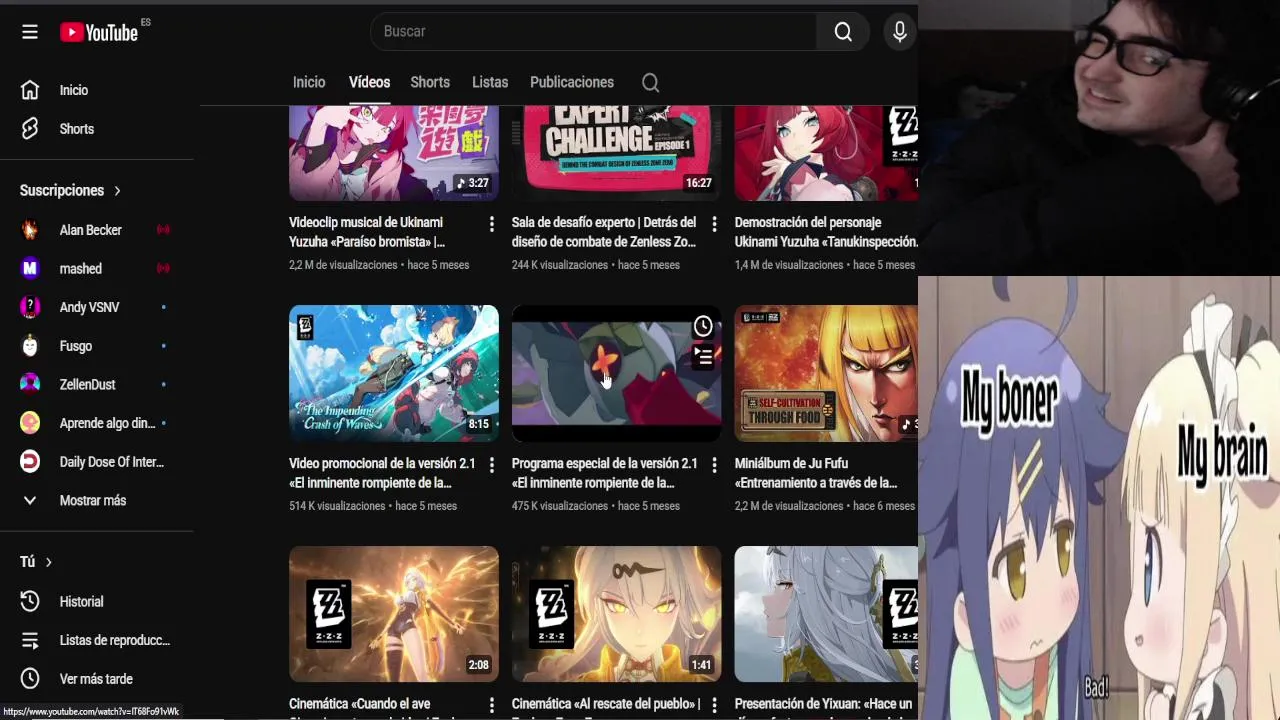Click the search magnifier button
1280x720 pixels.
[843, 32]
